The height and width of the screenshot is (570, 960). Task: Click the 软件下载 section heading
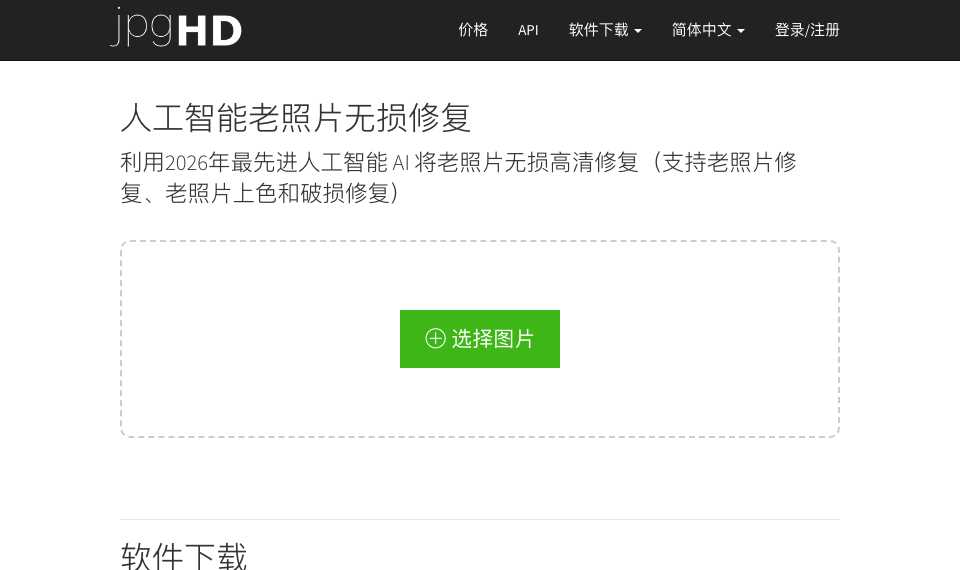[184, 555]
